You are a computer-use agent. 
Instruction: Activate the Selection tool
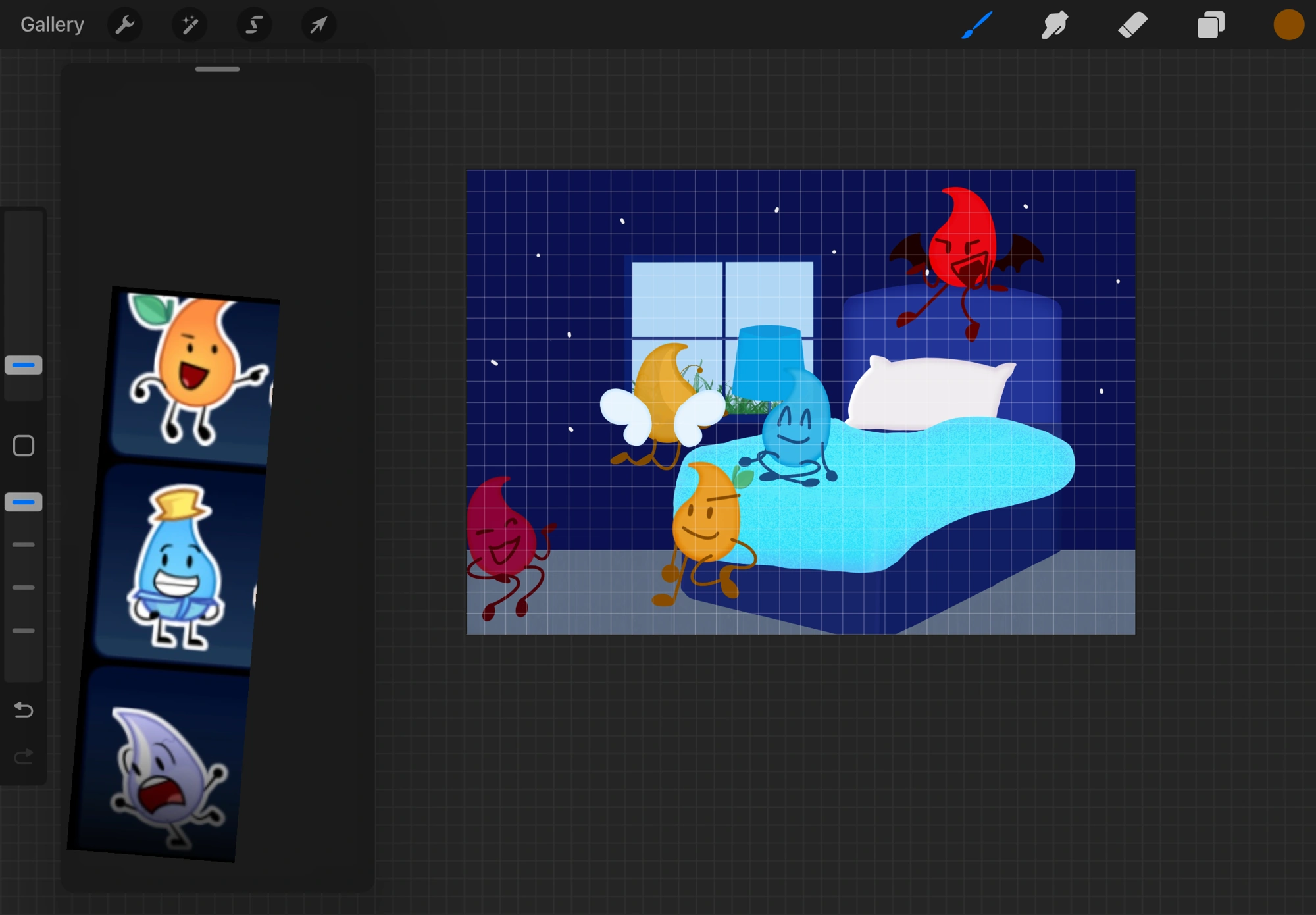[253, 24]
